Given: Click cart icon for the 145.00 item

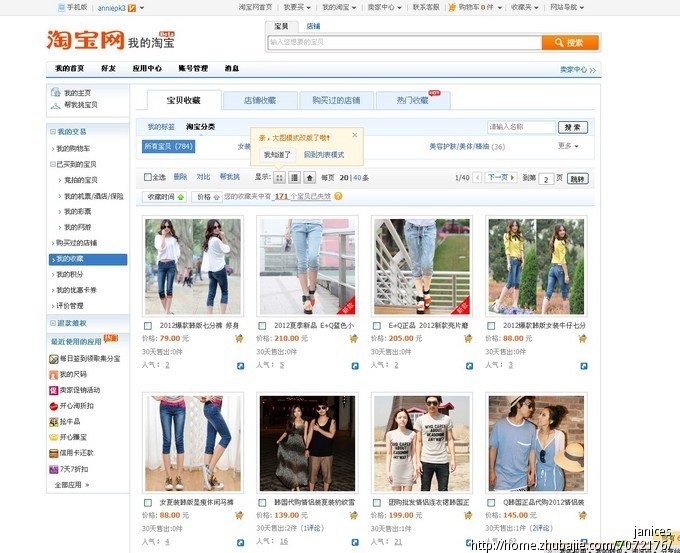Looking at the screenshot, I should point(582,515).
